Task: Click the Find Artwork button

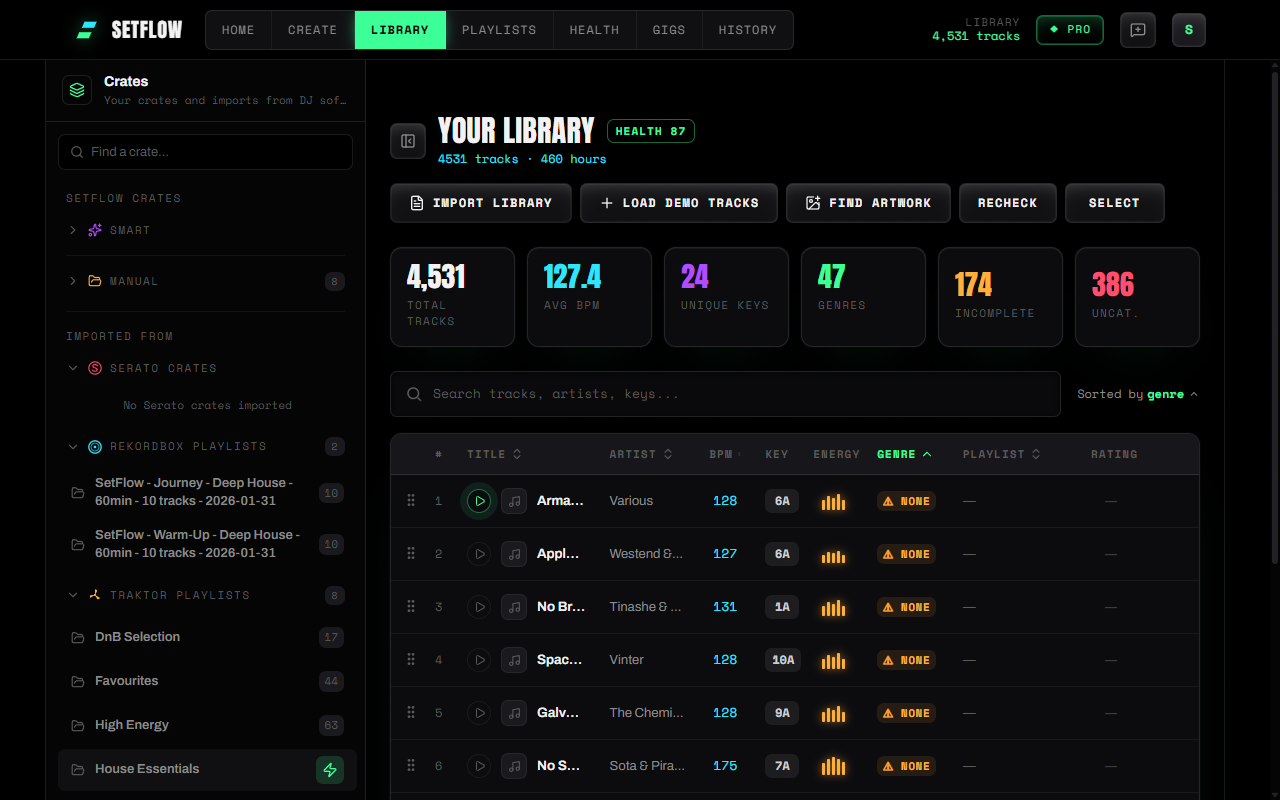Action: 868,203
